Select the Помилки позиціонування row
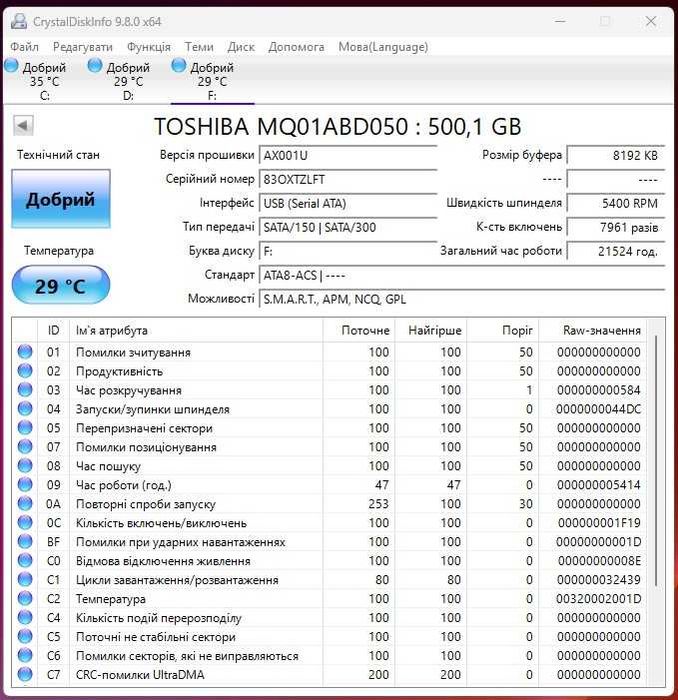678x700 pixels. tap(329, 446)
